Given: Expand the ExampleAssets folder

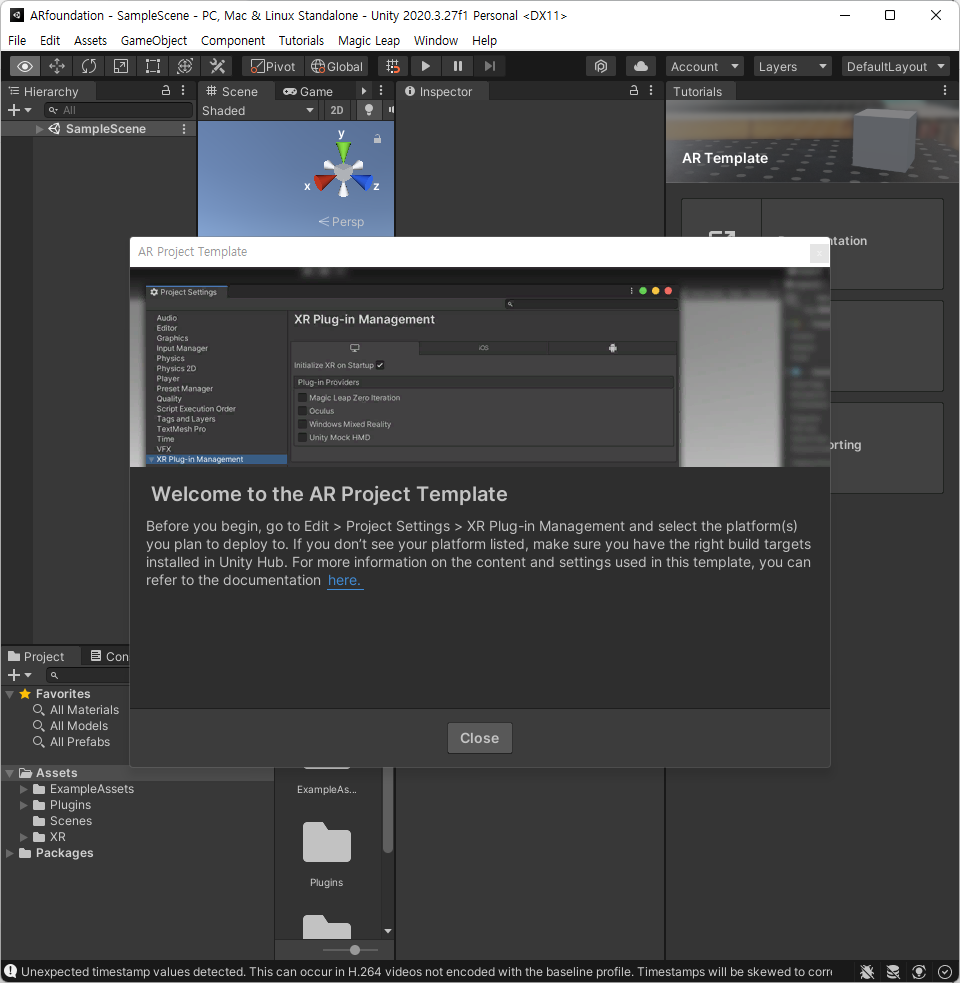Looking at the screenshot, I should click(24, 789).
